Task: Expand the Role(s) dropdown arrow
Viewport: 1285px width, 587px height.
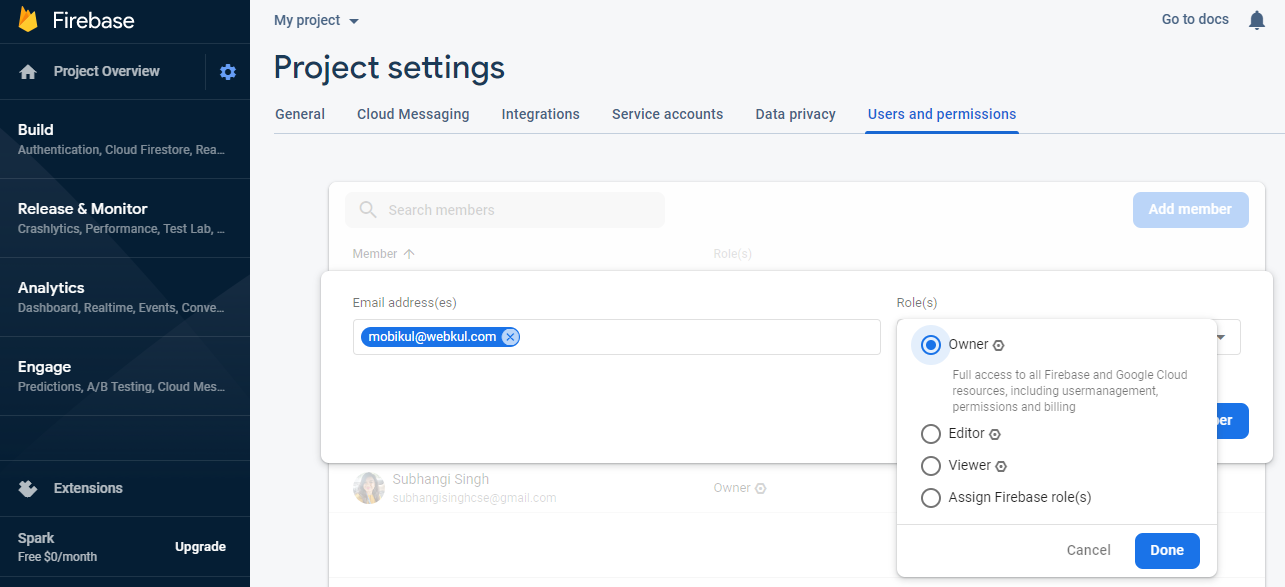Action: pyautogui.click(x=1221, y=337)
